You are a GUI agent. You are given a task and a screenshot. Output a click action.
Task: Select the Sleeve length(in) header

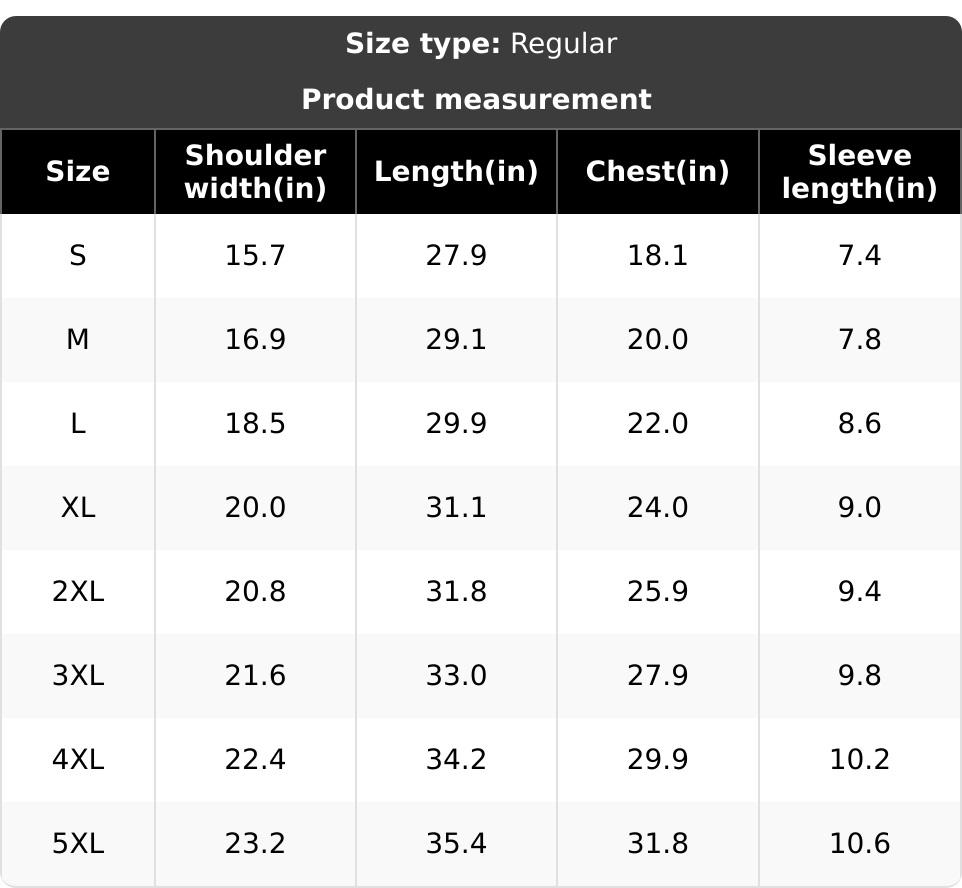(x=859, y=171)
